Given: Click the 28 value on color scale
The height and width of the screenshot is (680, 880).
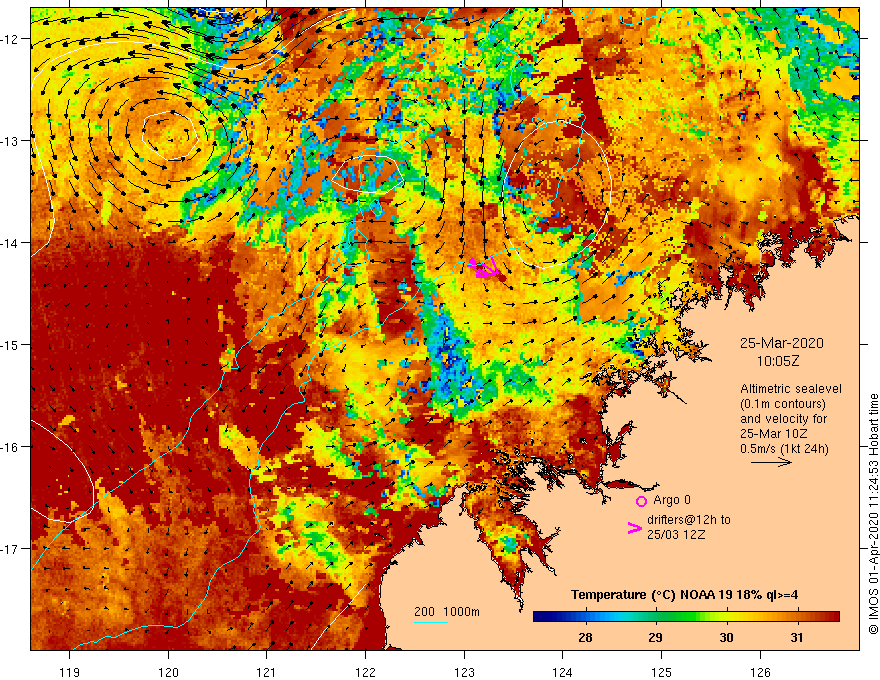Looking at the screenshot, I should pos(585,637).
